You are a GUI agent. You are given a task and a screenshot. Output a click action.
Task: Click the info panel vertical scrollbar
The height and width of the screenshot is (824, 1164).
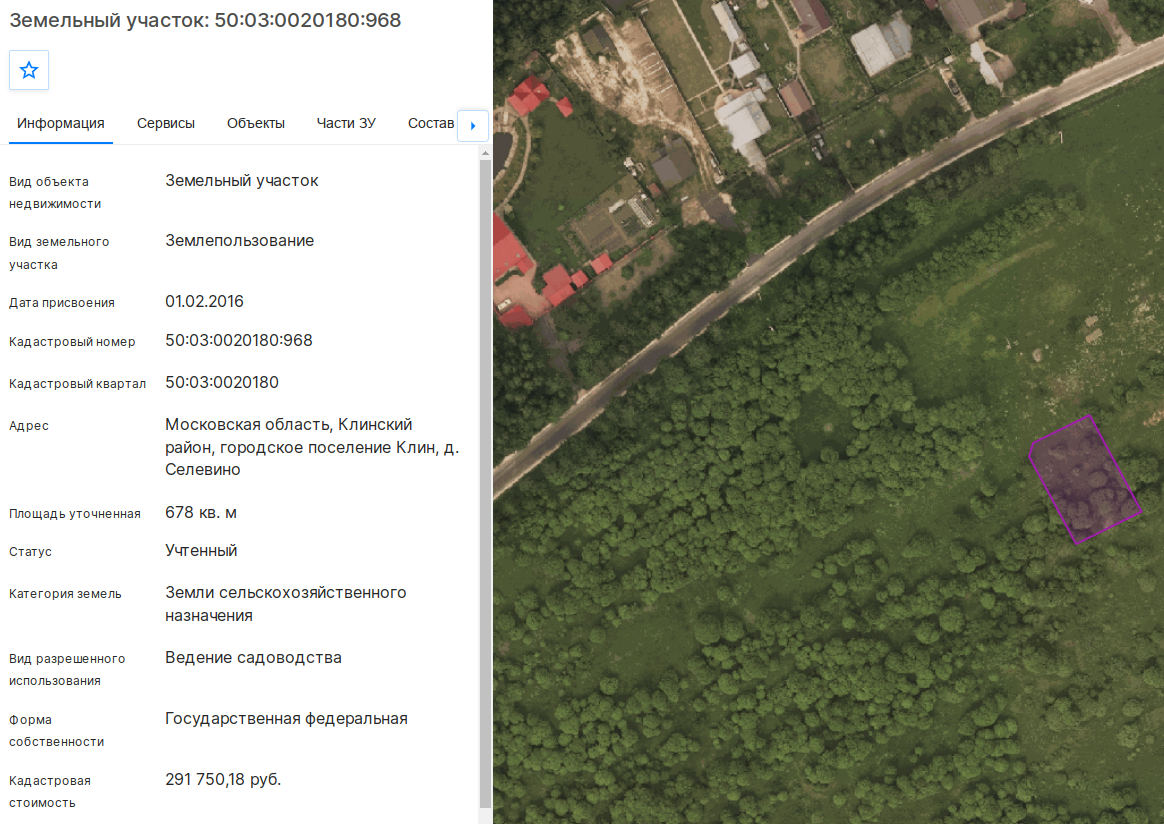(x=485, y=483)
